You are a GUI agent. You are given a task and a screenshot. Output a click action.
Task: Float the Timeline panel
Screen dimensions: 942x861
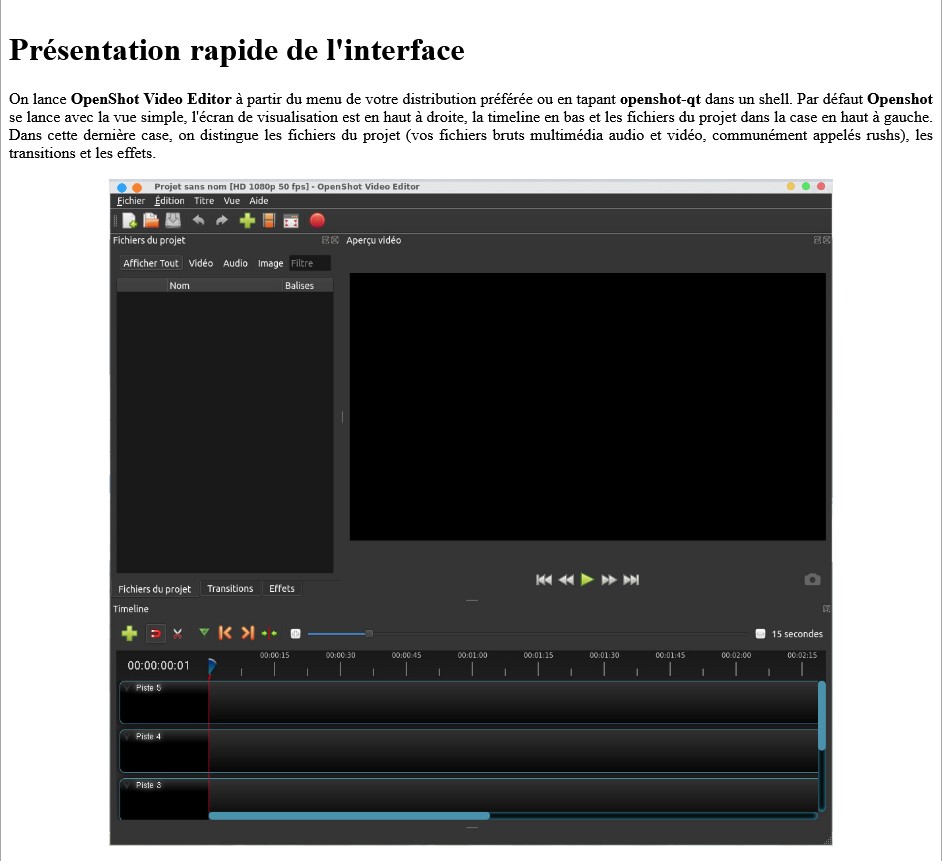(x=827, y=609)
